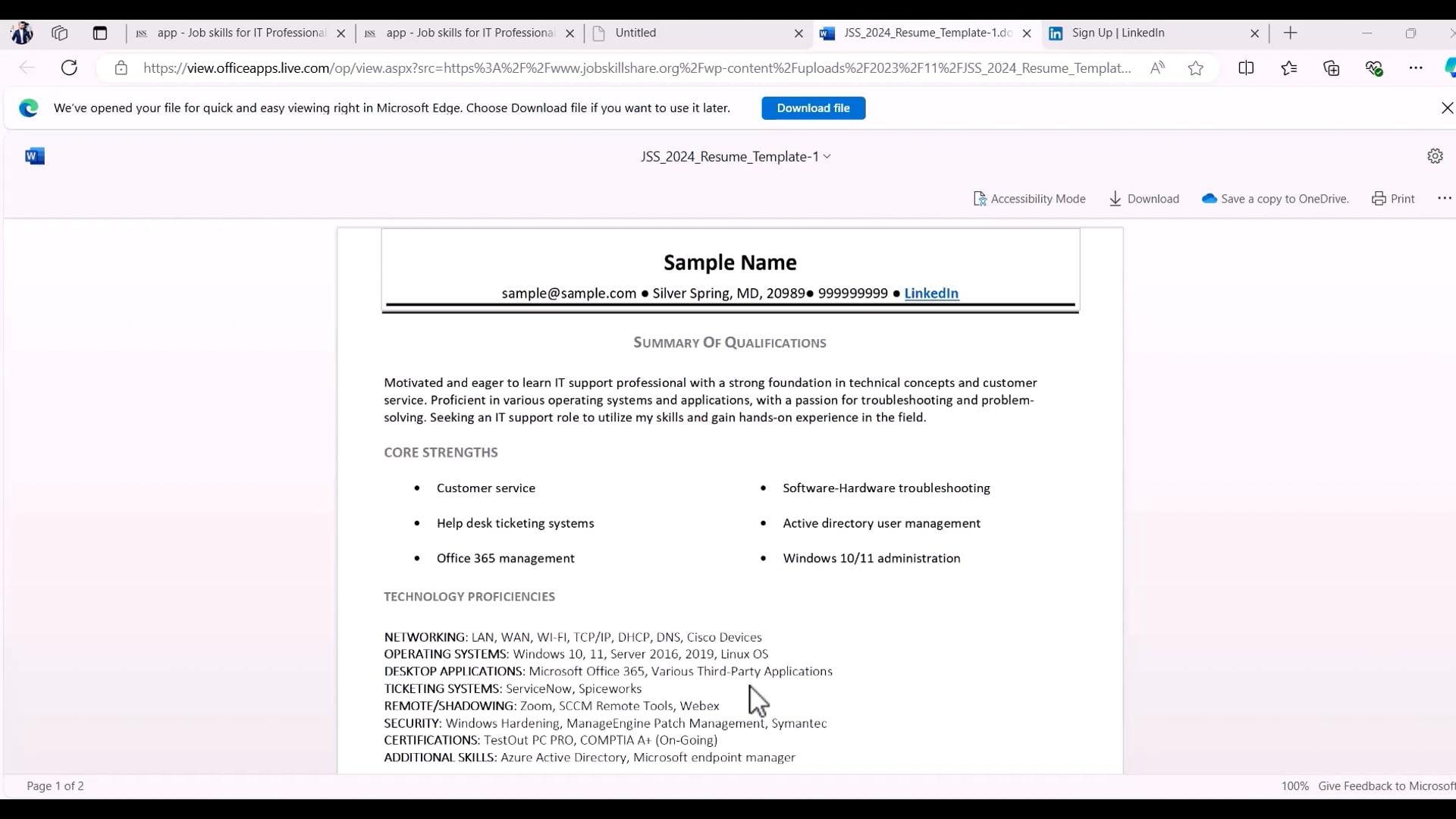The width and height of the screenshot is (1456, 819).
Task: Open Browser essentials heart icon
Action: (1374, 68)
